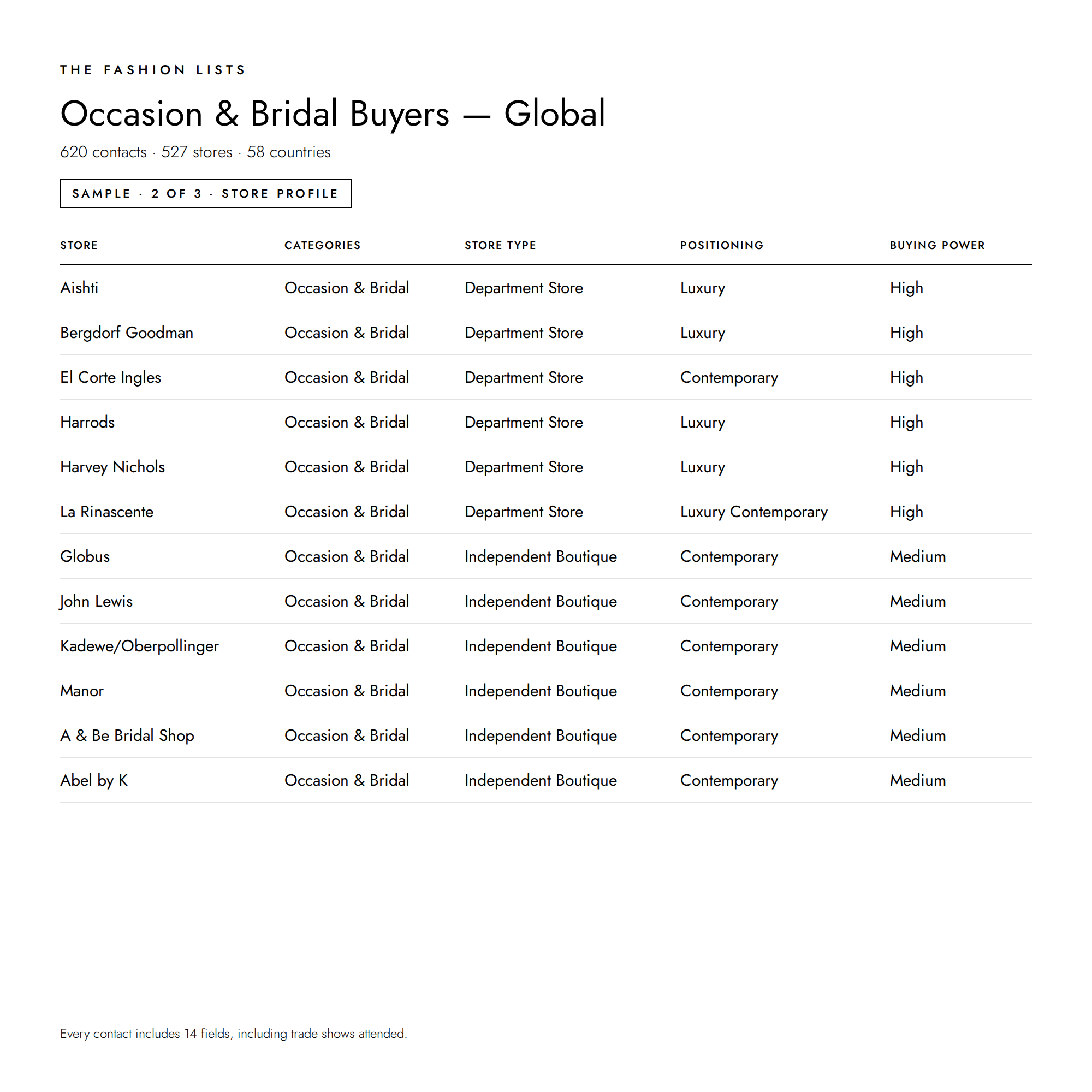Click the POSITIONING column header
1092x1092 pixels.
[722, 245]
